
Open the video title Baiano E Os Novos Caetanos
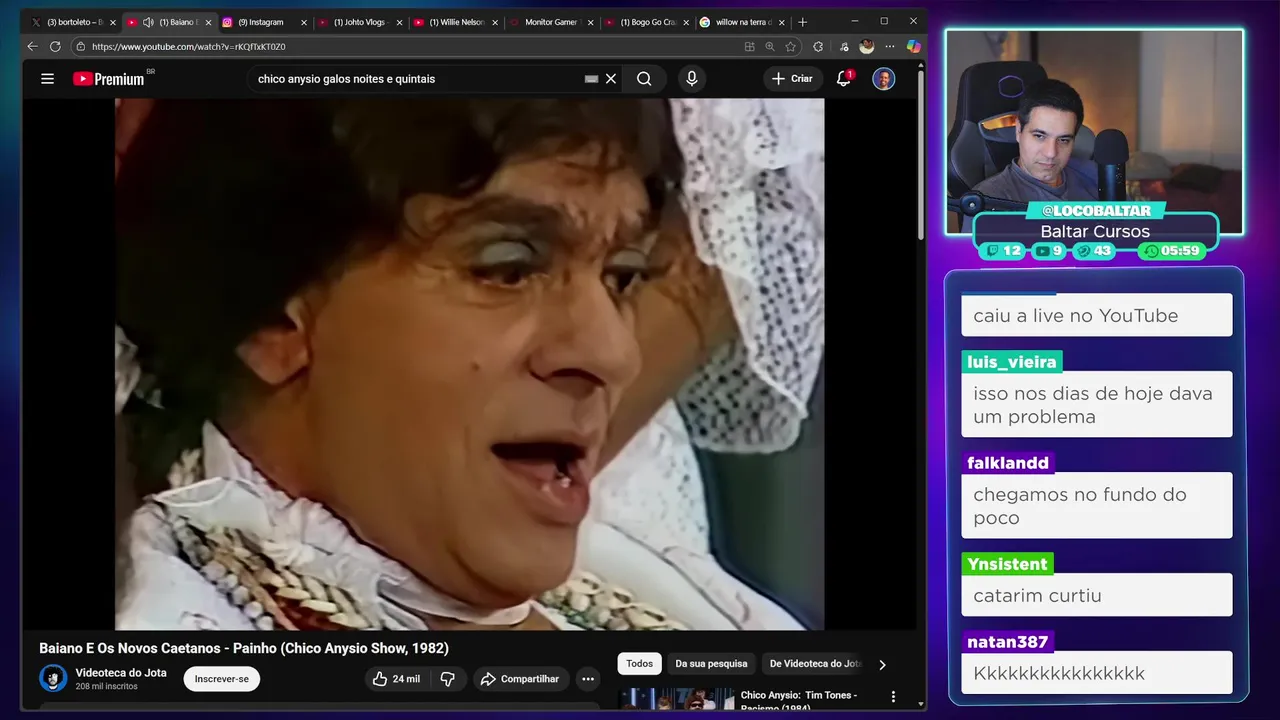pos(244,648)
